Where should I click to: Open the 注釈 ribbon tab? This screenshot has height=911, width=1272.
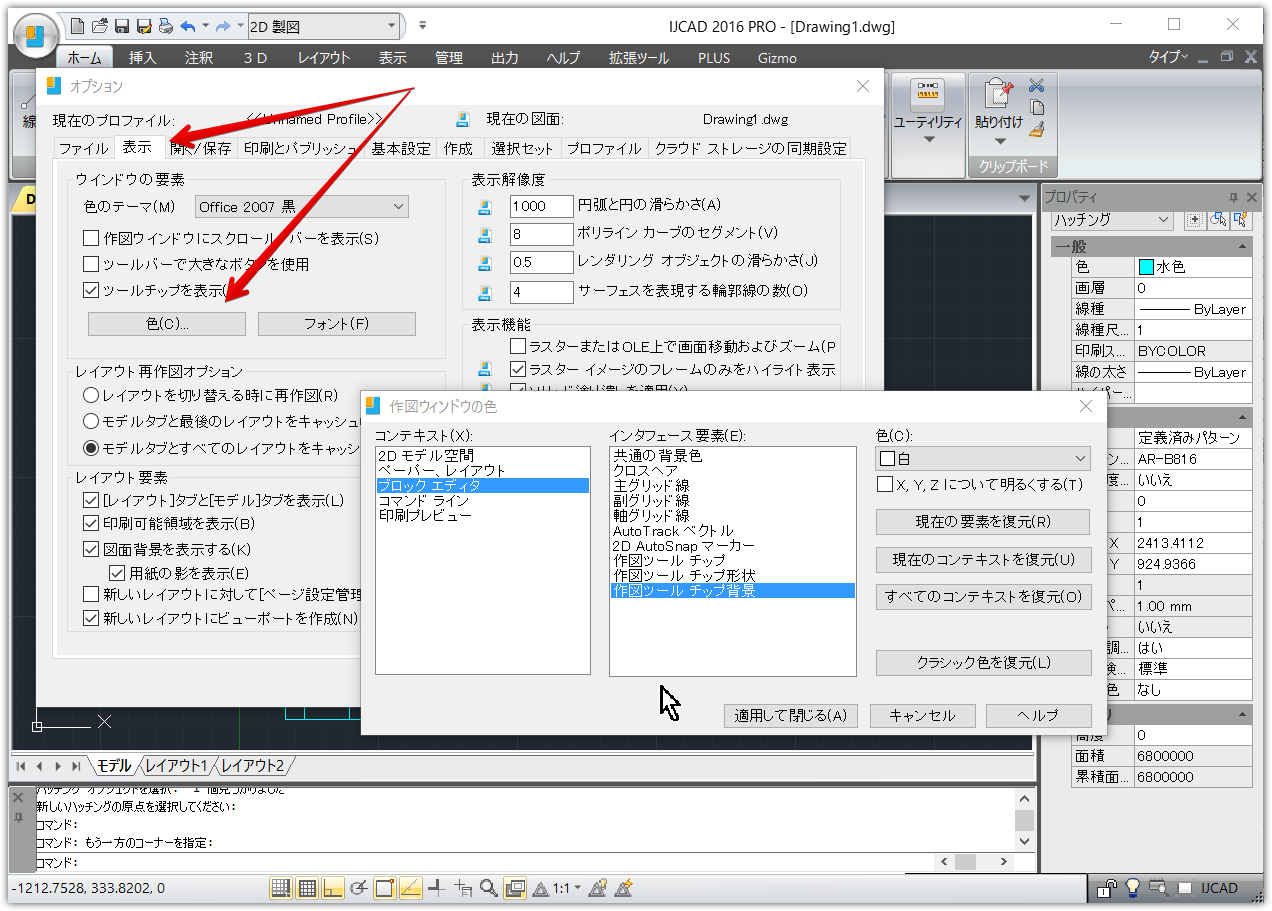[x=199, y=58]
